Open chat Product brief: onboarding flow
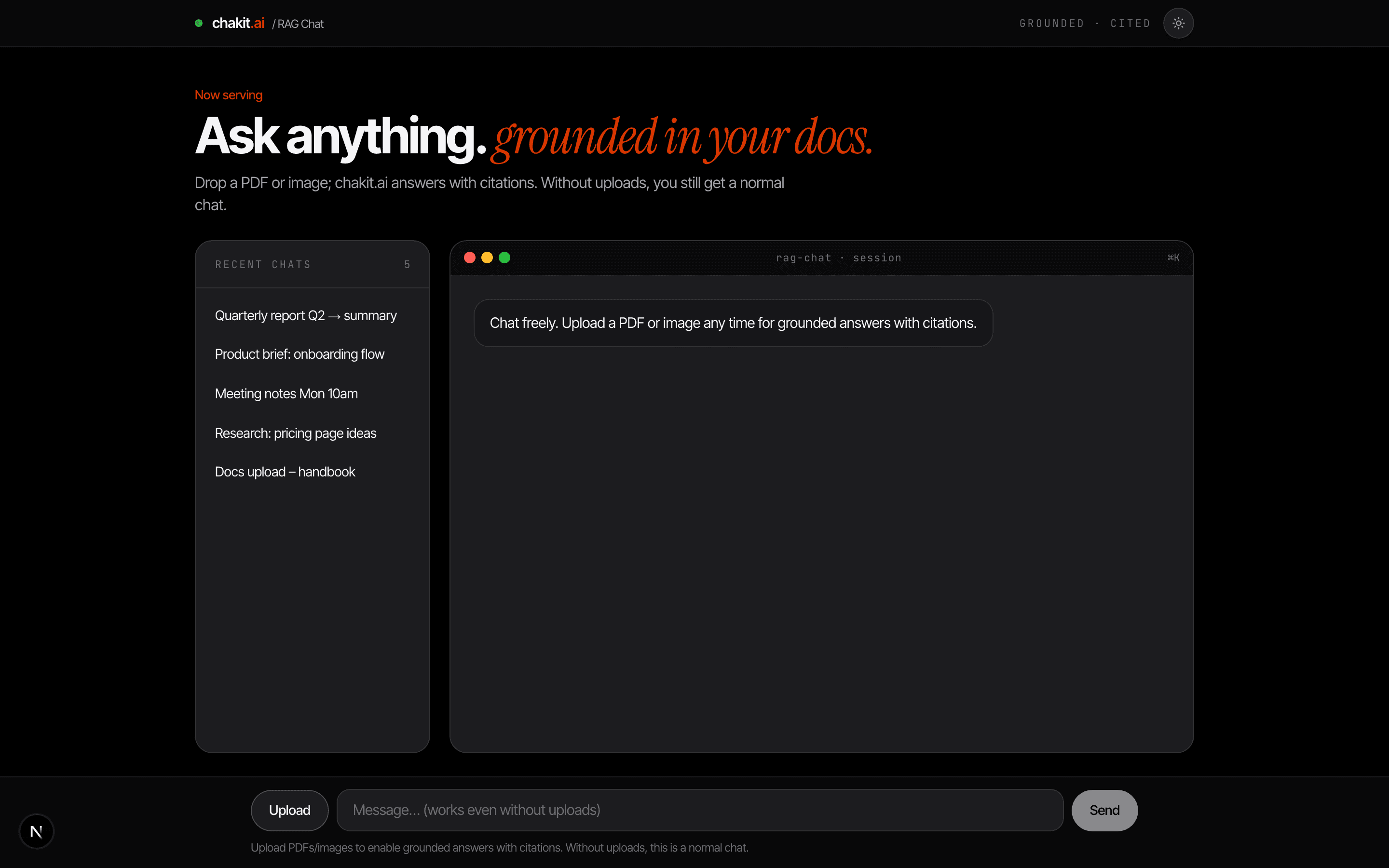1389x868 pixels. tap(312, 354)
